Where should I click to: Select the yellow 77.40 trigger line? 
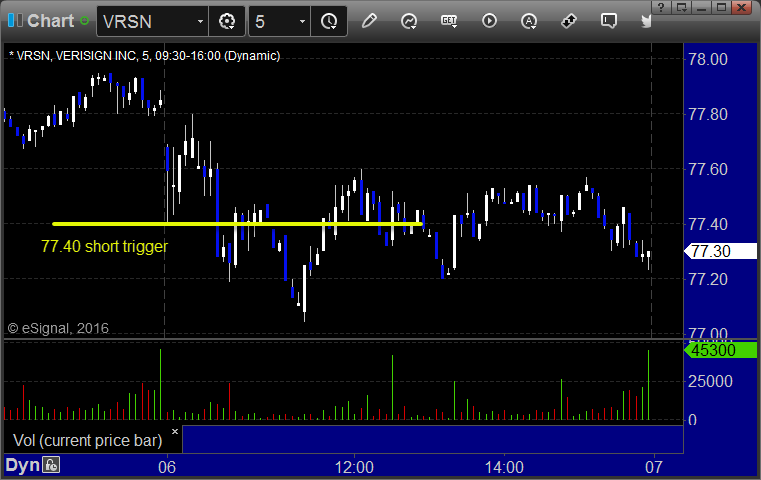point(237,224)
